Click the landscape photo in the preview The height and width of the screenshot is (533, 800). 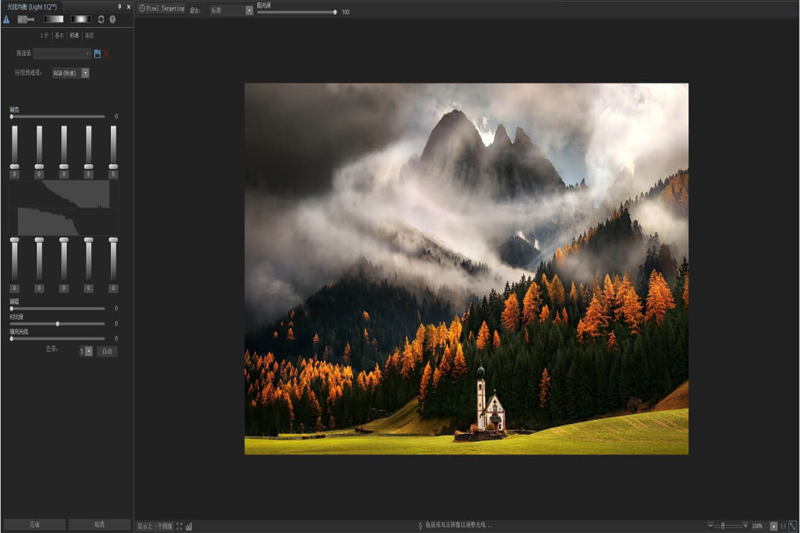pos(466,269)
